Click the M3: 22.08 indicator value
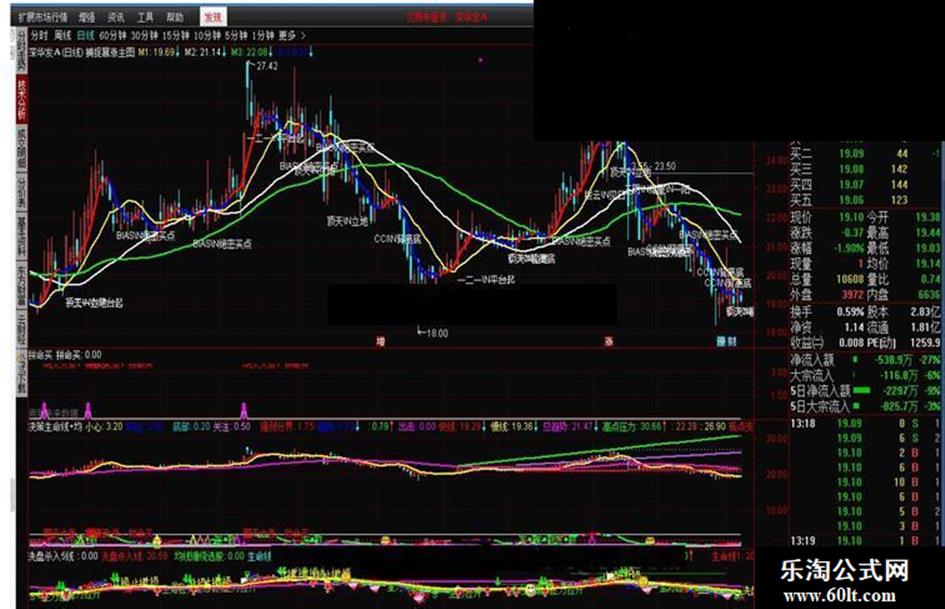The height and width of the screenshot is (609, 945). click(x=251, y=52)
